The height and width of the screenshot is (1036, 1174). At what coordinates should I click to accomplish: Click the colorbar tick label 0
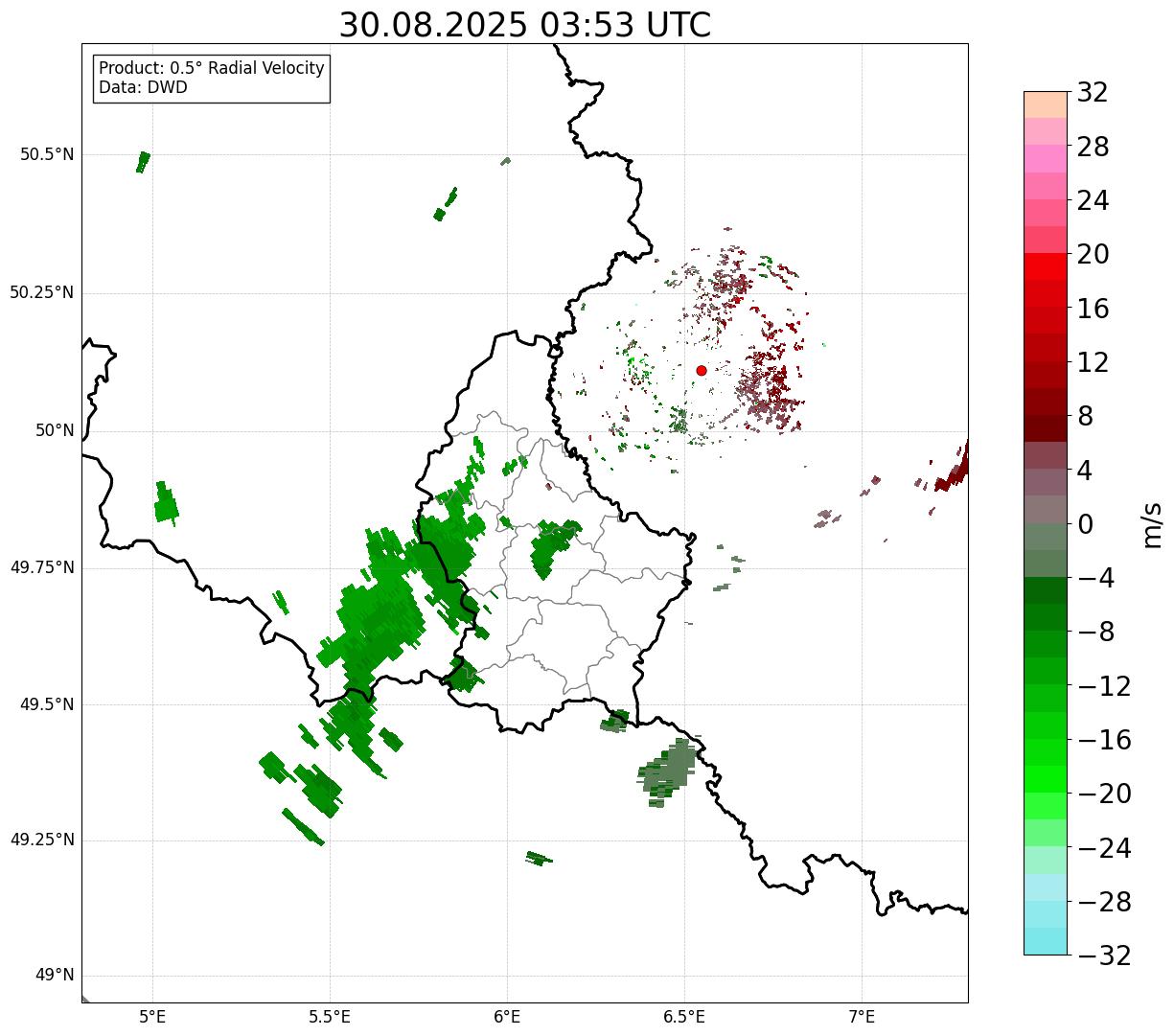(x=1085, y=524)
